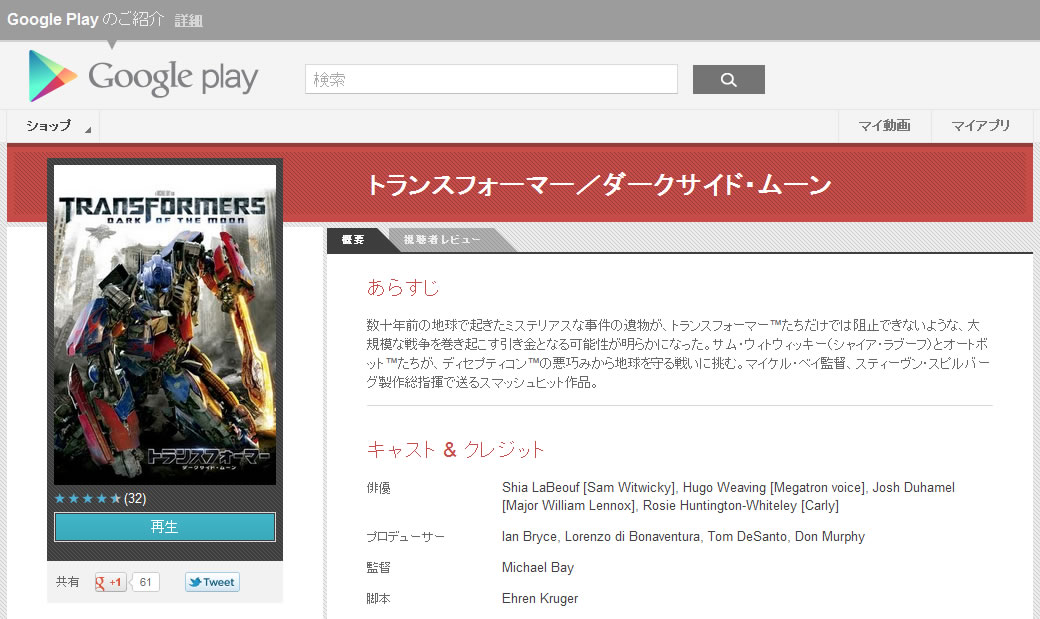Click producer name Don Murphy
Image resolution: width=1040 pixels, height=619 pixels.
tap(830, 536)
